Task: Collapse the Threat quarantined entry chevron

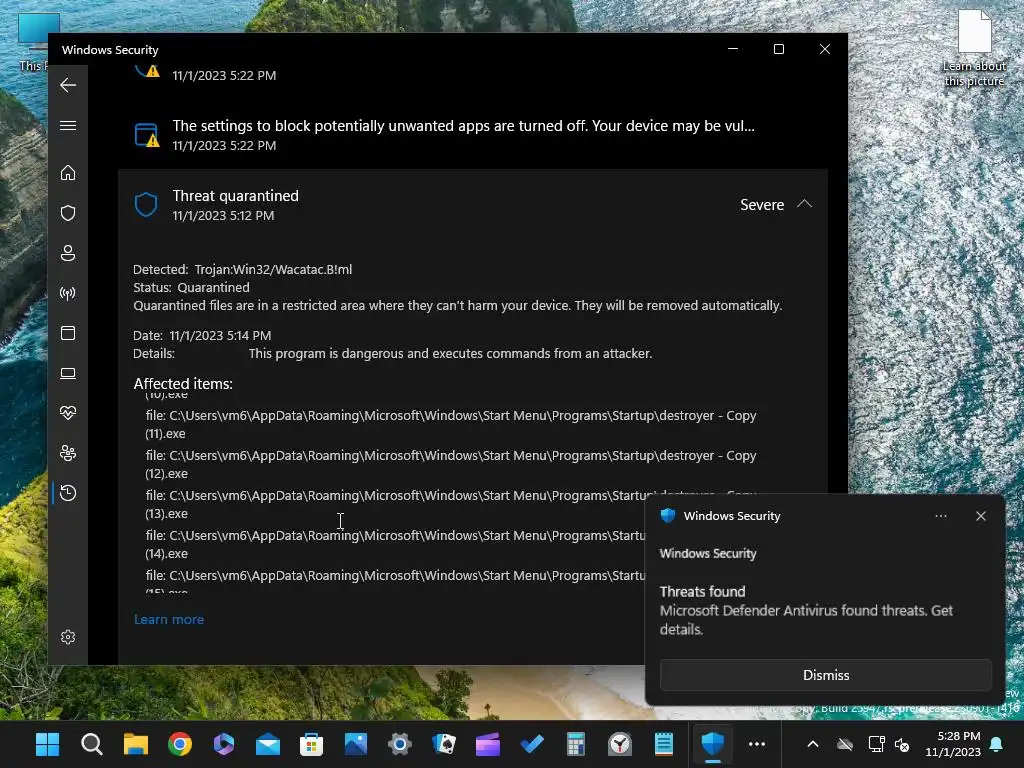Action: tap(805, 204)
